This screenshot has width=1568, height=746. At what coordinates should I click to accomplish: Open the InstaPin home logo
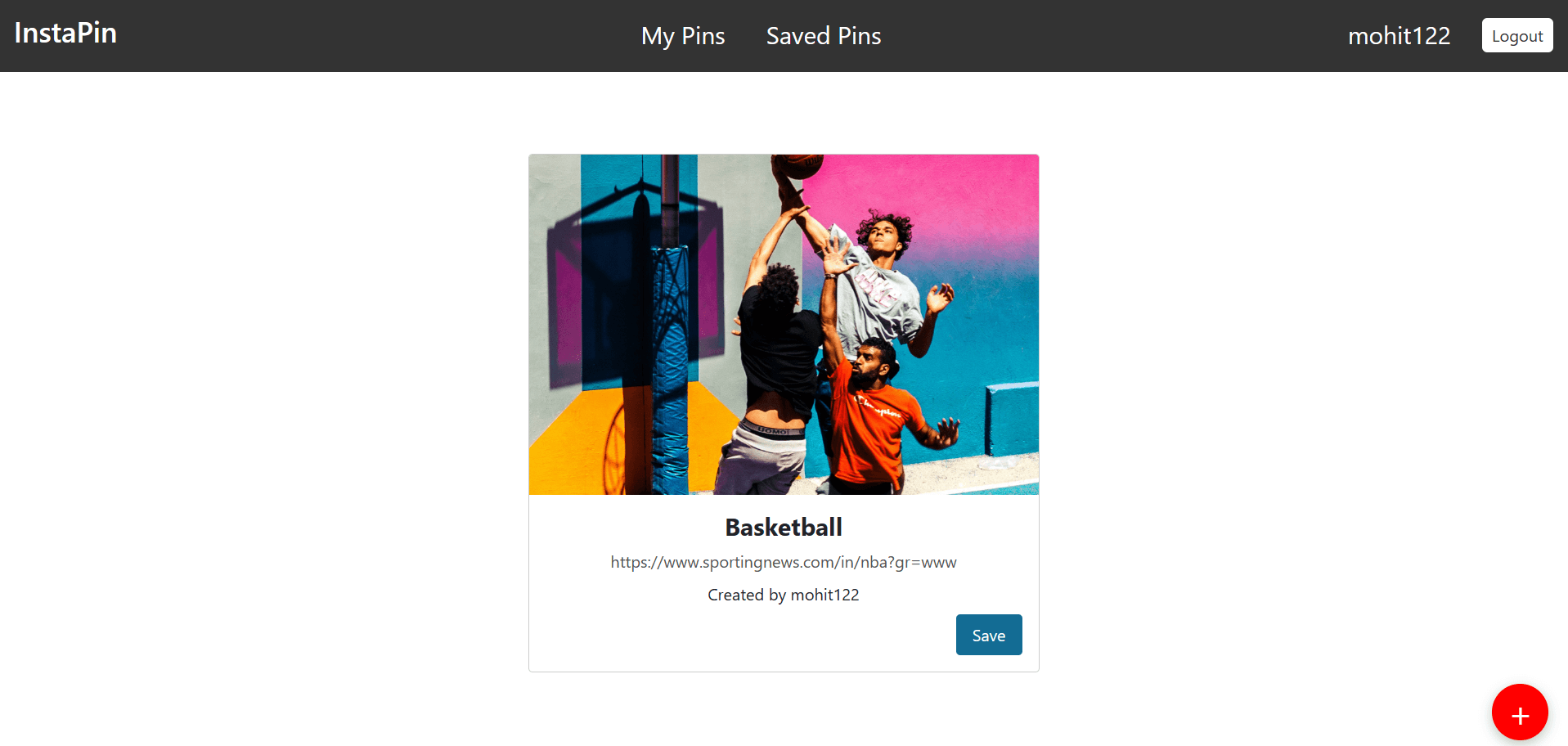point(65,33)
